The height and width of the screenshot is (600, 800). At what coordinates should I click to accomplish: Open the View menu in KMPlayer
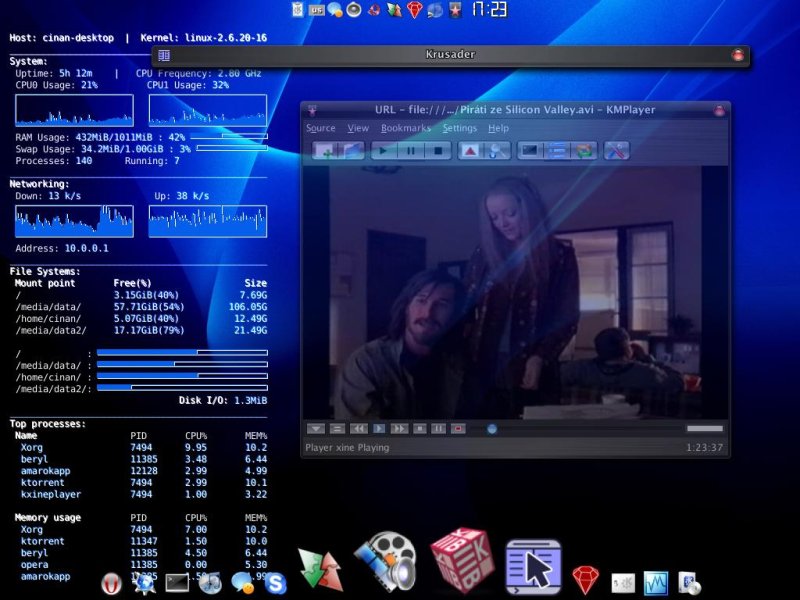(358, 128)
